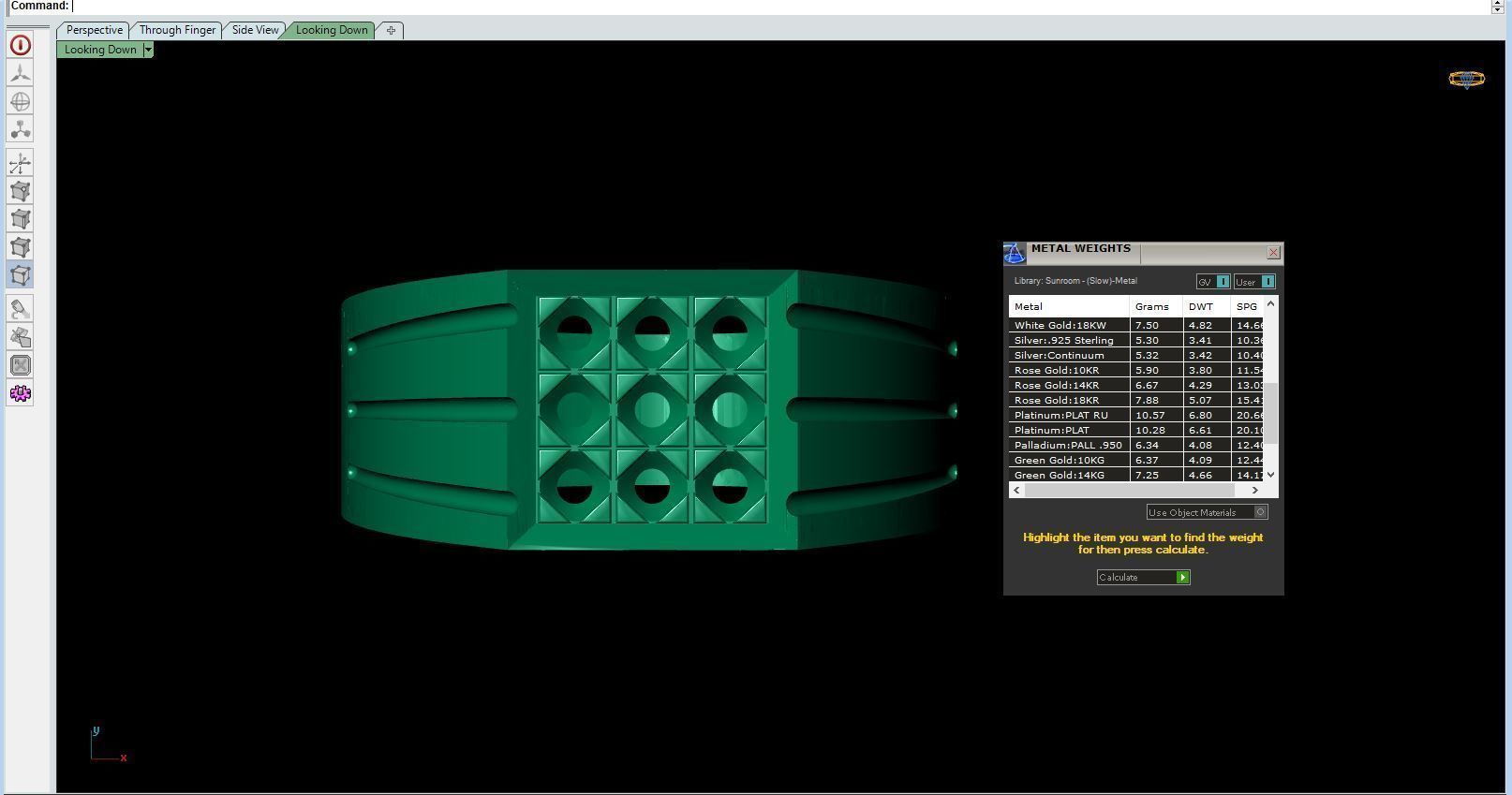Open the magenta gear settings icon

(20, 393)
